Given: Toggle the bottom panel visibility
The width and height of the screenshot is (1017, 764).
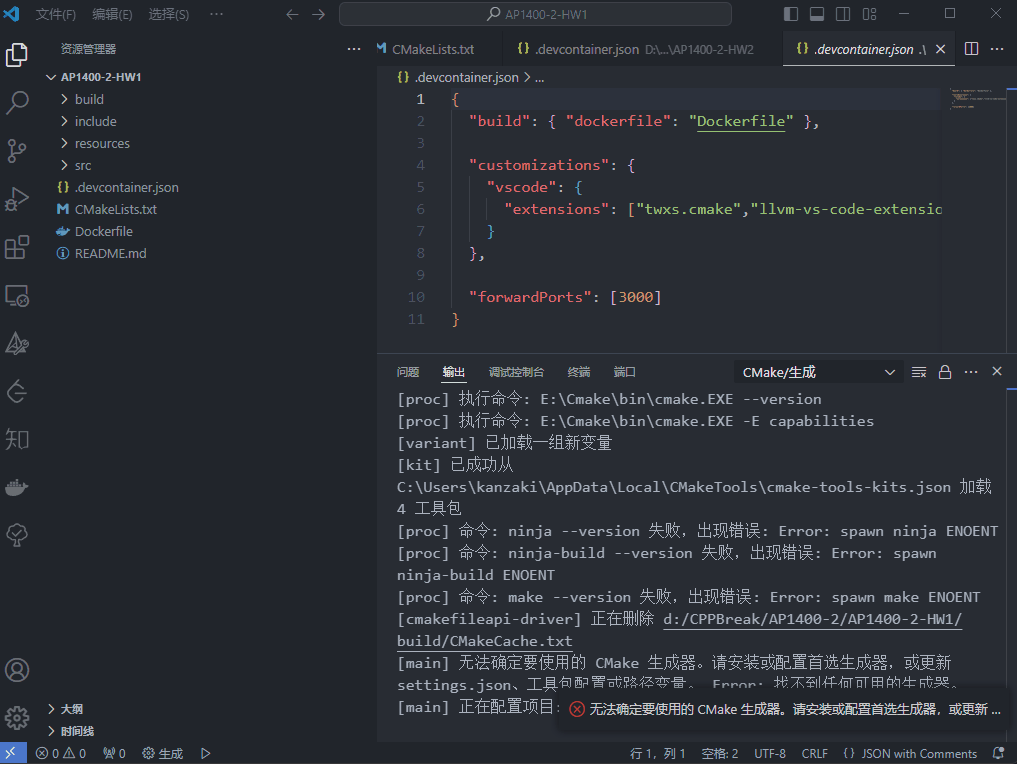Looking at the screenshot, I should click(x=817, y=14).
